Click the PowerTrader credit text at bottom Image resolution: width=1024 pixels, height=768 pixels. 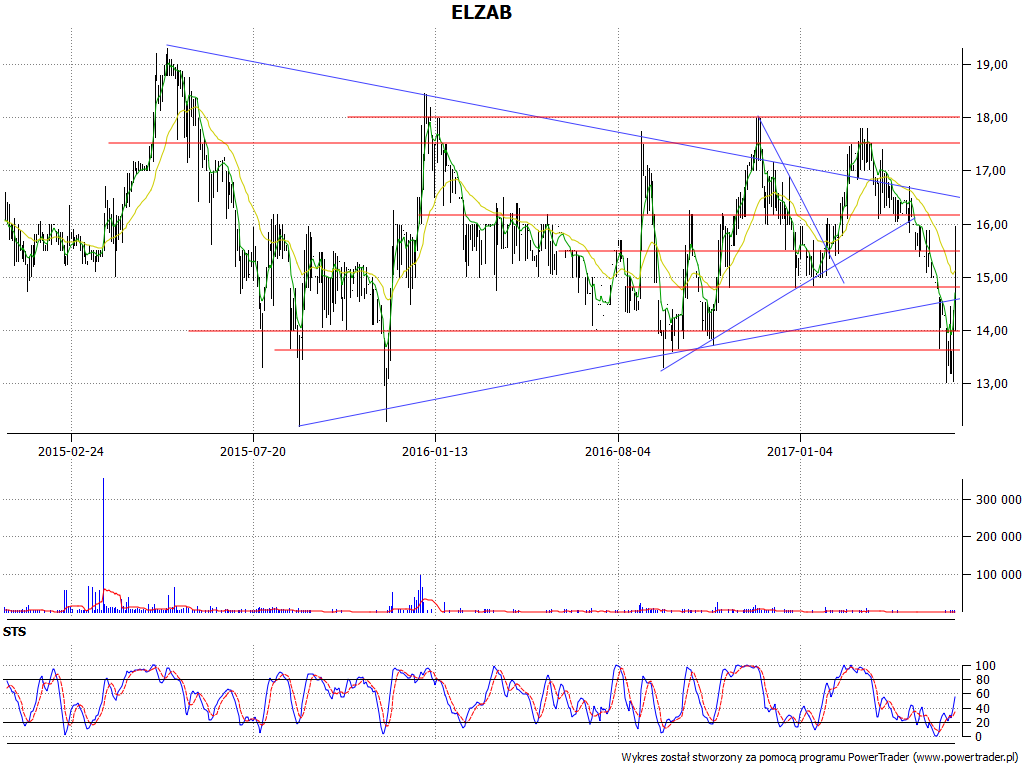(822, 758)
